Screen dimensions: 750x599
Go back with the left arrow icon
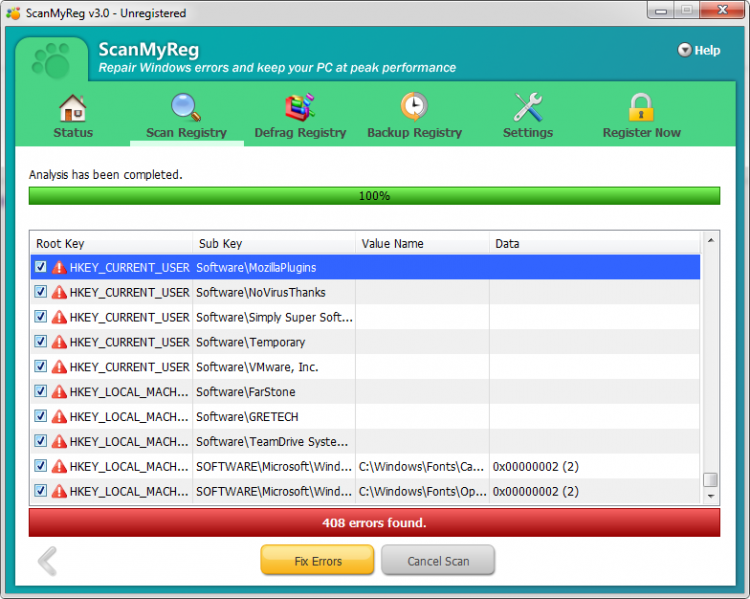[48, 561]
